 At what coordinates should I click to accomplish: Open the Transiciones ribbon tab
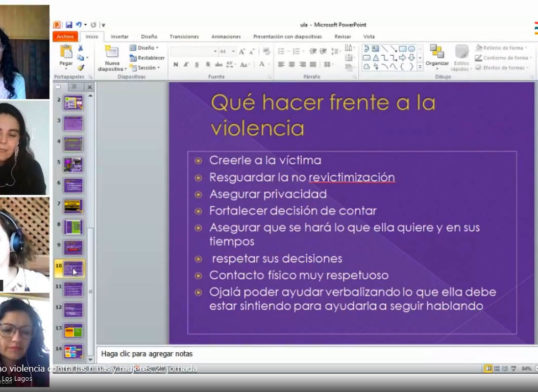click(x=184, y=36)
